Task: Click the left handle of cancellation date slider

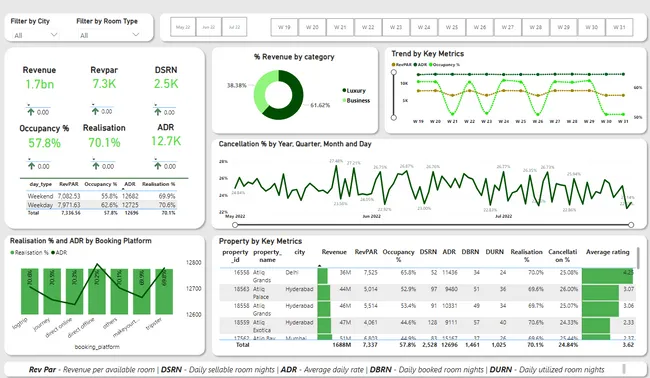Action: coord(235,225)
